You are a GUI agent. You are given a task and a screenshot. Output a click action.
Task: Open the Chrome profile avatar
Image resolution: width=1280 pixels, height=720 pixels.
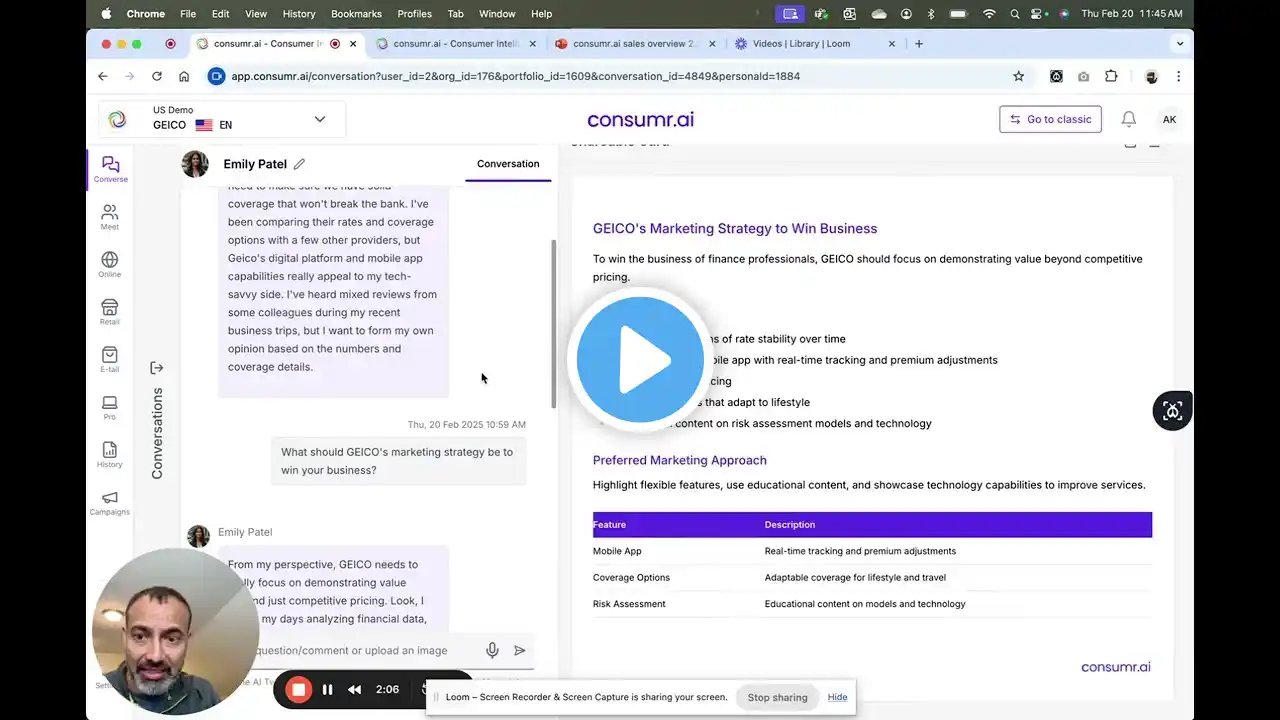pos(1151,76)
